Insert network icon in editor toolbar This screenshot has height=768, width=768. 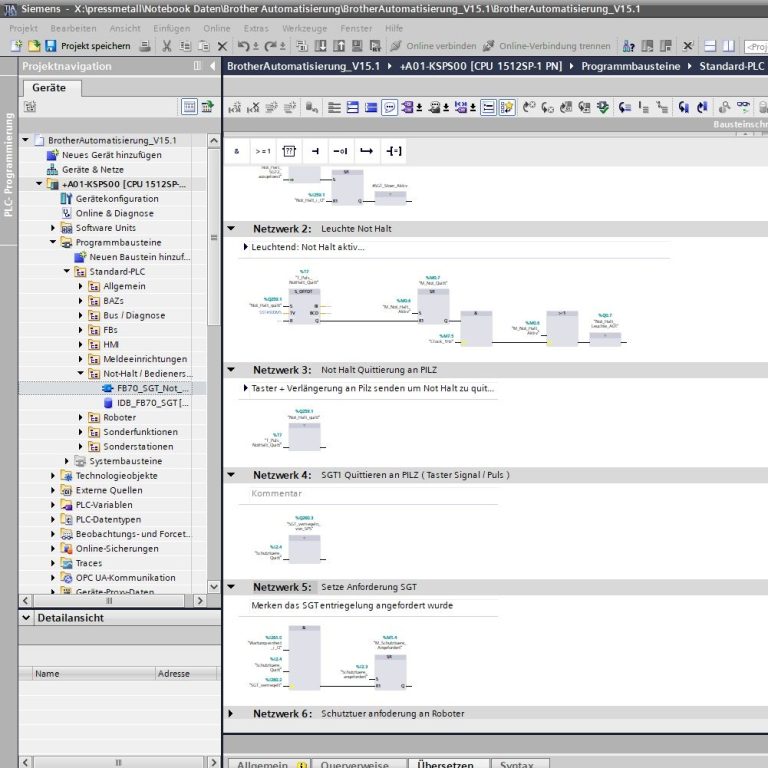pyautogui.click(x=235, y=107)
